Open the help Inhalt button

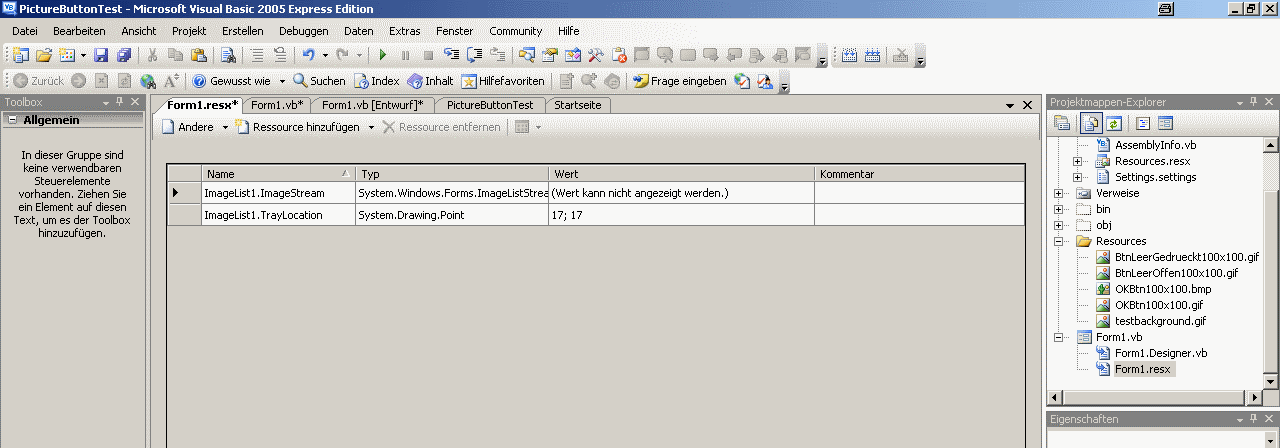coord(430,81)
